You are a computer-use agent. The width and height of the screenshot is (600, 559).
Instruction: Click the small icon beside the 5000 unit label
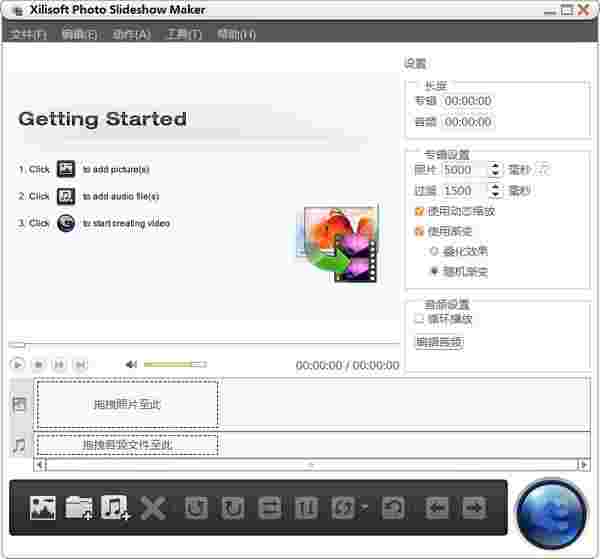542,169
